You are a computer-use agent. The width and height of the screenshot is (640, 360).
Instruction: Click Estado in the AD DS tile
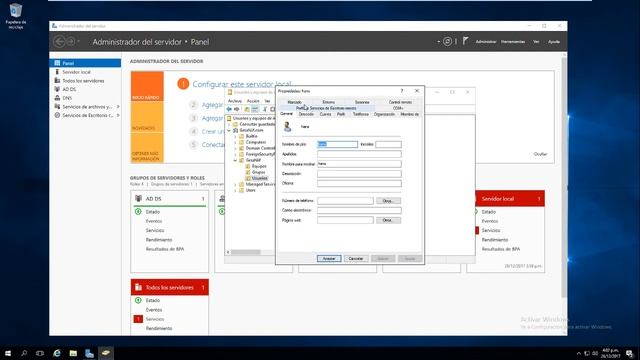(153, 212)
